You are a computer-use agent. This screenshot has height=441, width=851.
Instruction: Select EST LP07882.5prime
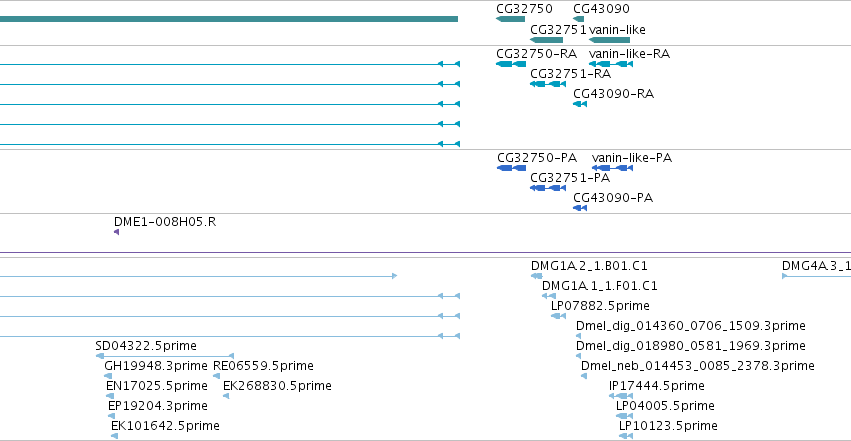pyautogui.click(x=600, y=306)
